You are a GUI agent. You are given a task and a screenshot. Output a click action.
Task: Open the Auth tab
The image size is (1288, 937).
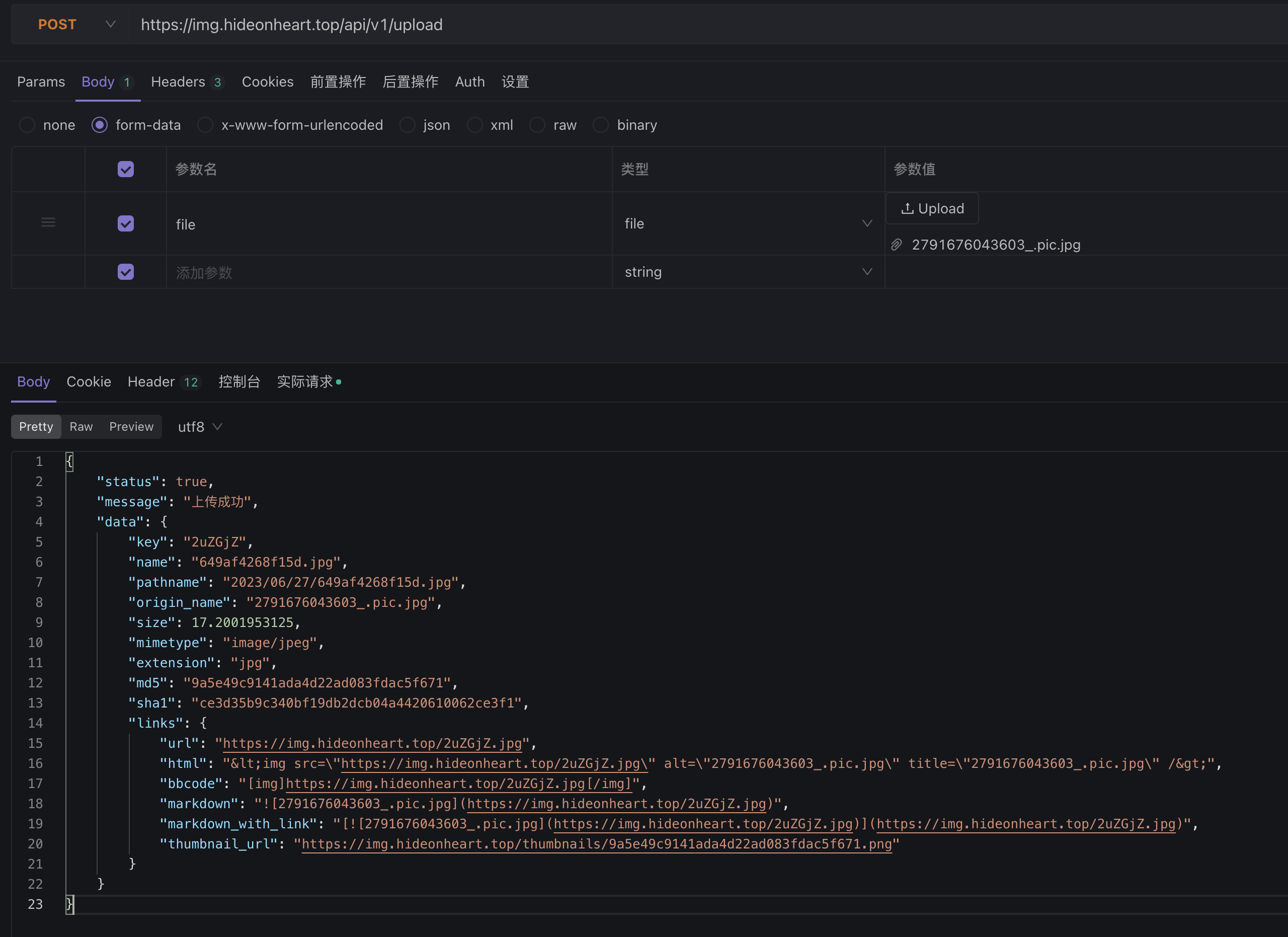click(x=469, y=82)
